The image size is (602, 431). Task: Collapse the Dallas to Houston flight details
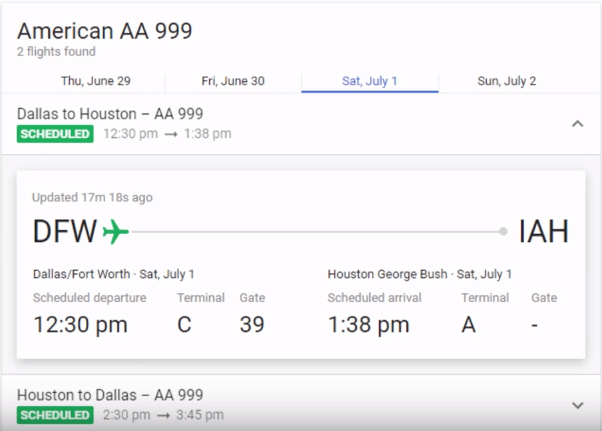[x=577, y=124]
